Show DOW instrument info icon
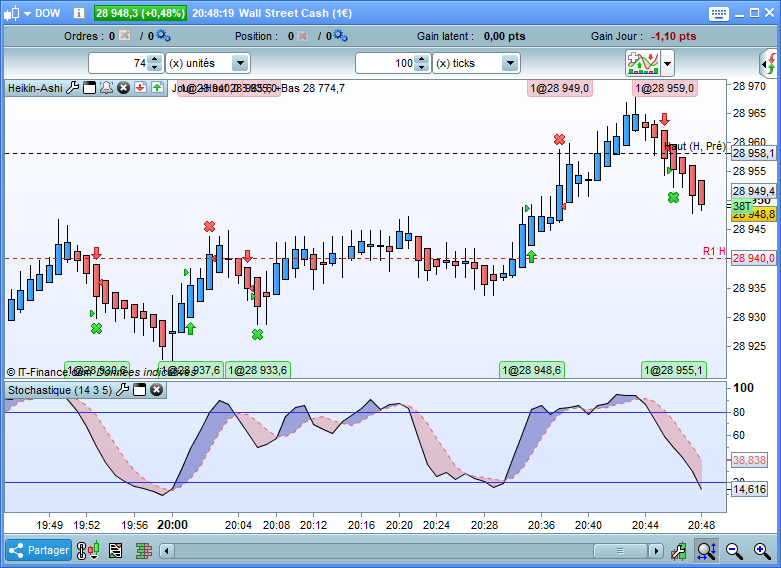Image resolution: width=781 pixels, height=568 pixels. [79, 13]
